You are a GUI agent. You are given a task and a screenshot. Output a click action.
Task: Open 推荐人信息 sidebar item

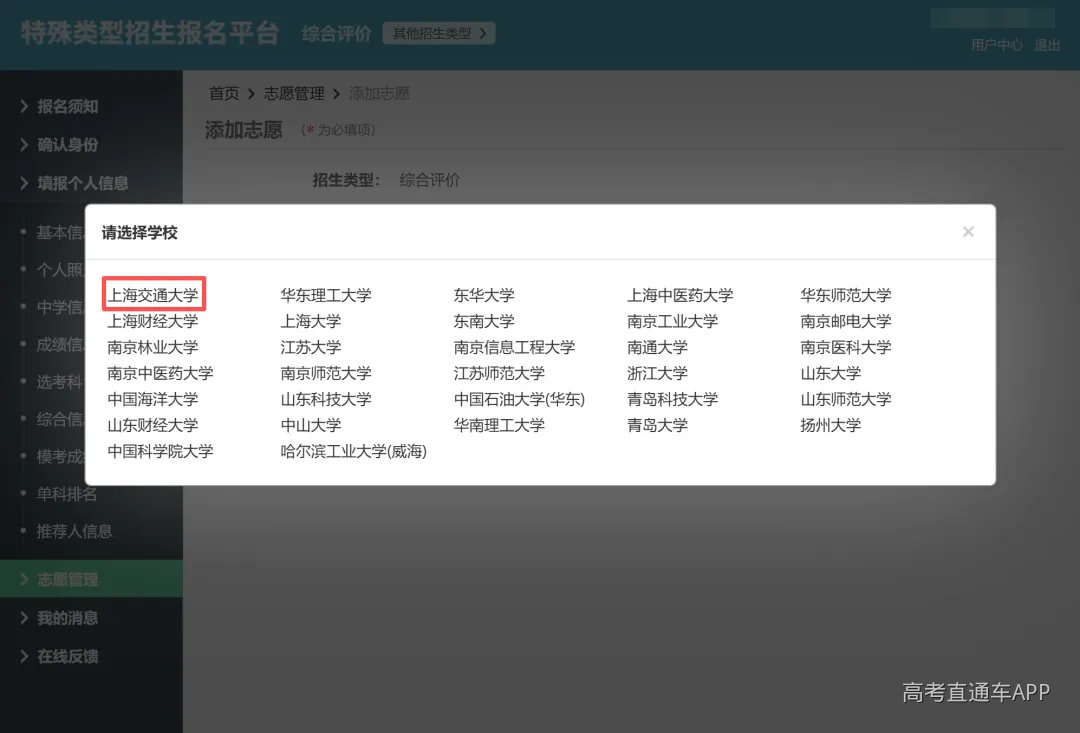click(x=74, y=531)
